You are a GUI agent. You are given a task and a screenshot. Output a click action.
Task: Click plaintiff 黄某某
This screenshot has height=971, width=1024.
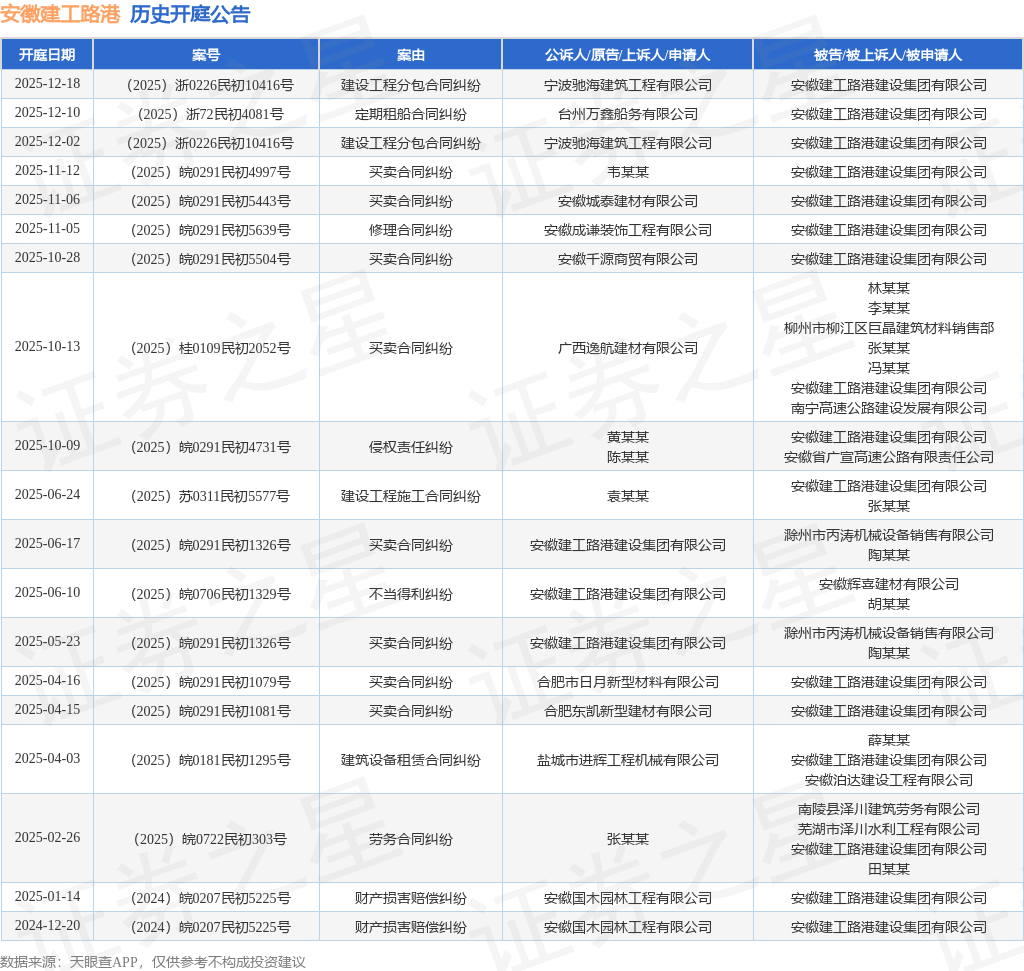click(x=628, y=437)
